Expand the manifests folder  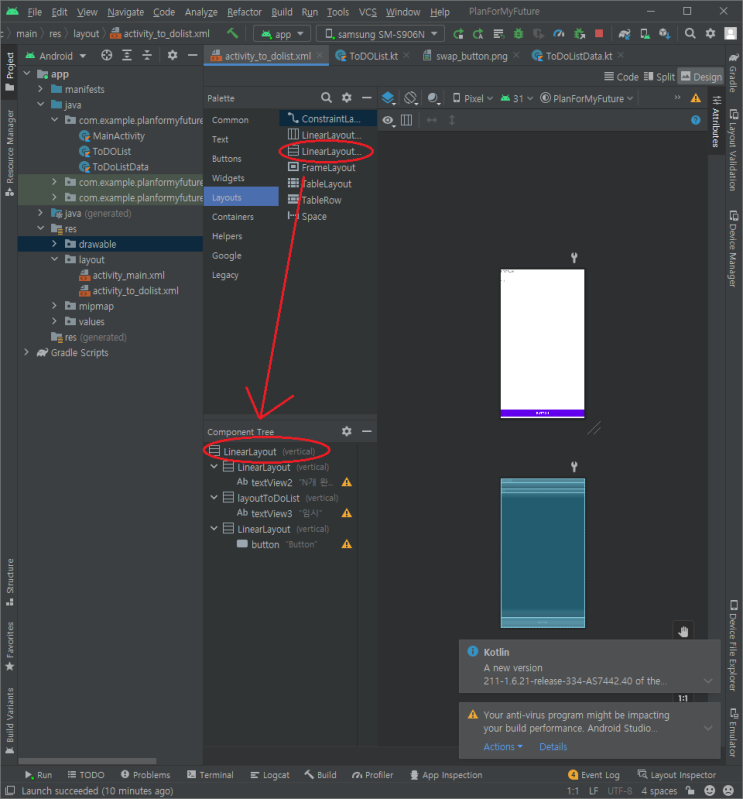(40, 89)
